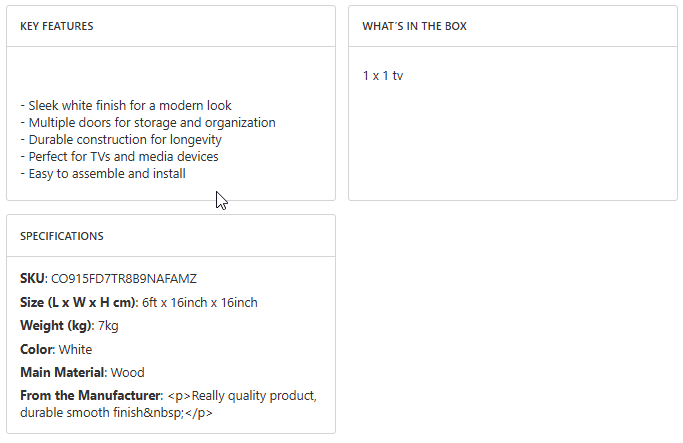Click the bold Color label

tap(37, 350)
